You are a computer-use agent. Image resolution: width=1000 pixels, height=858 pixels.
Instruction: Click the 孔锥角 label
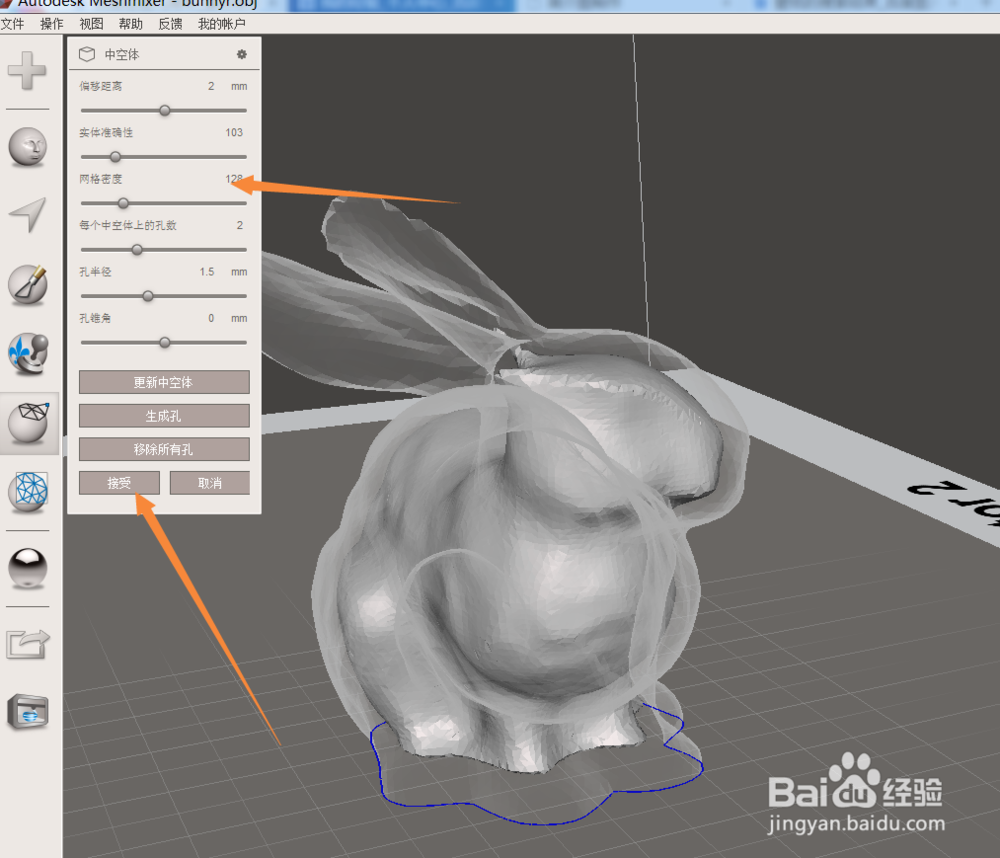pos(95,318)
